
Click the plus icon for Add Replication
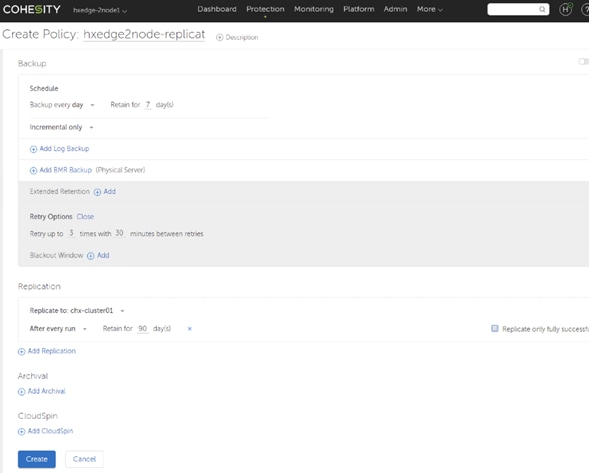pyautogui.click(x=21, y=352)
